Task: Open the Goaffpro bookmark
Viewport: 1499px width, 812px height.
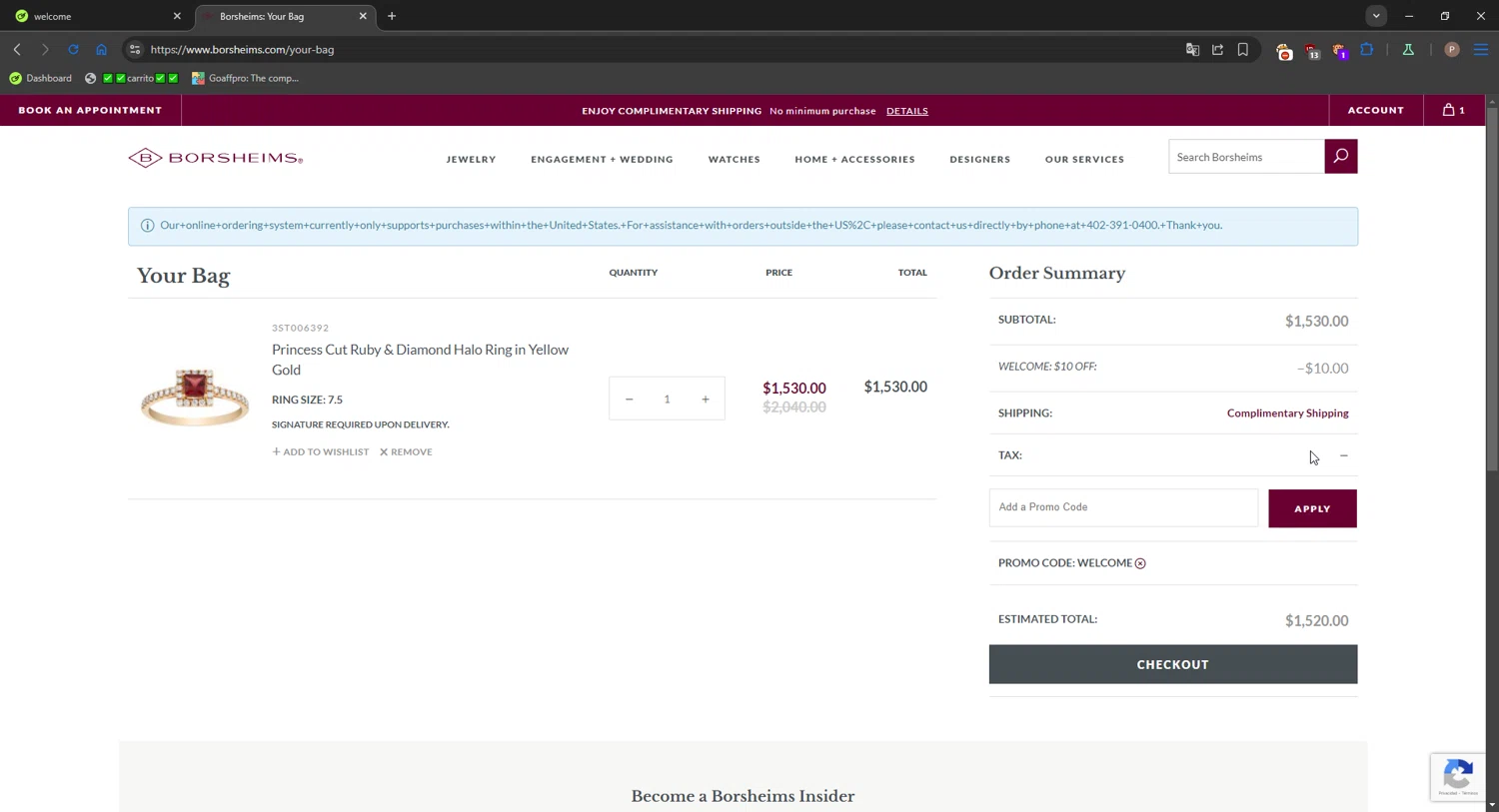Action: (x=246, y=78)
